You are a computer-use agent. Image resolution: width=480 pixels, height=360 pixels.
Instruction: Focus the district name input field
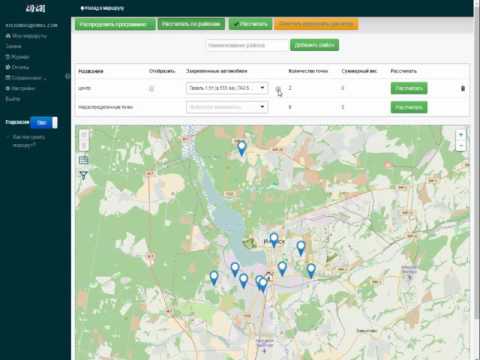point(247,45)
